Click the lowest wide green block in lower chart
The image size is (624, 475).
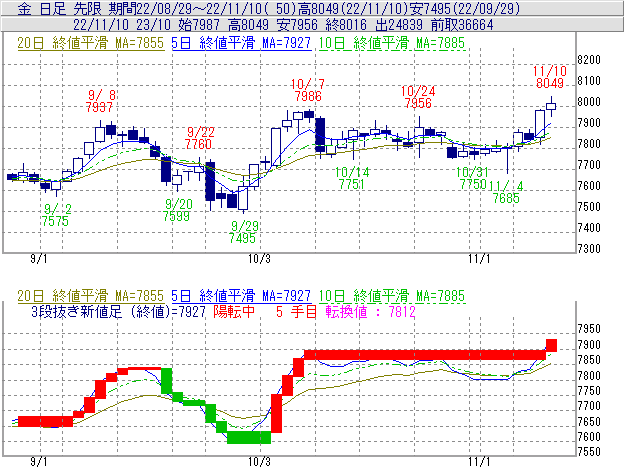click(x=249, y=438)
